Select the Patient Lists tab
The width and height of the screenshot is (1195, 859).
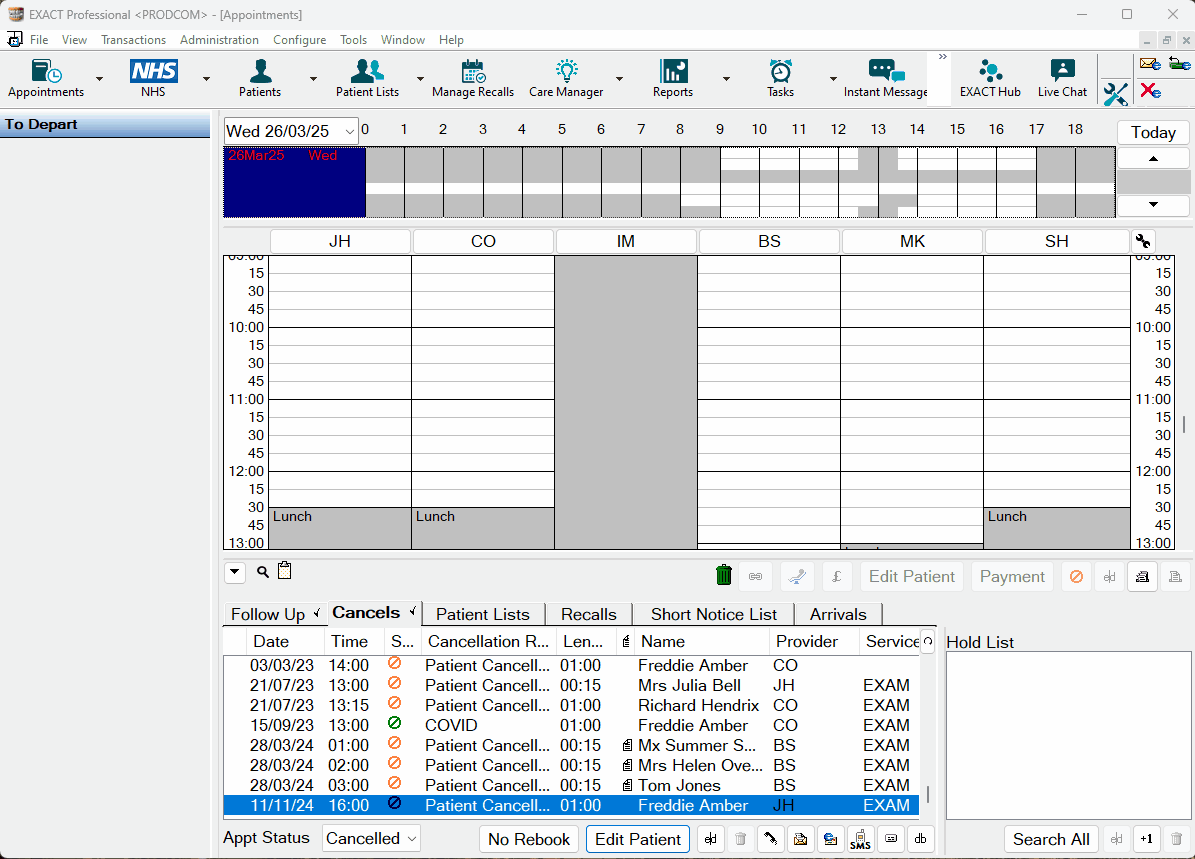482,614
